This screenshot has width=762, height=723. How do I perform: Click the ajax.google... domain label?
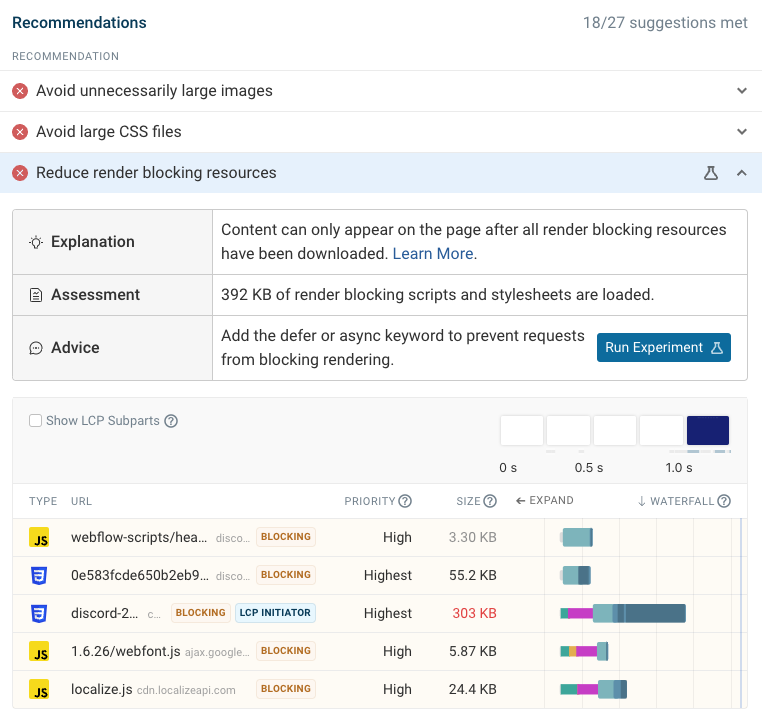(217, 652)
